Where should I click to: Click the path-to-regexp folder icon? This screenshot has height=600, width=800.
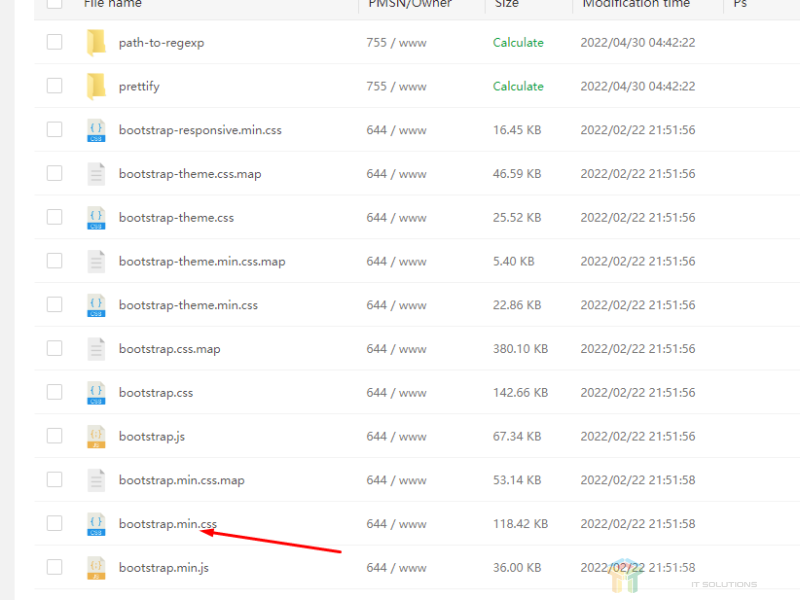tap(96, 42)
